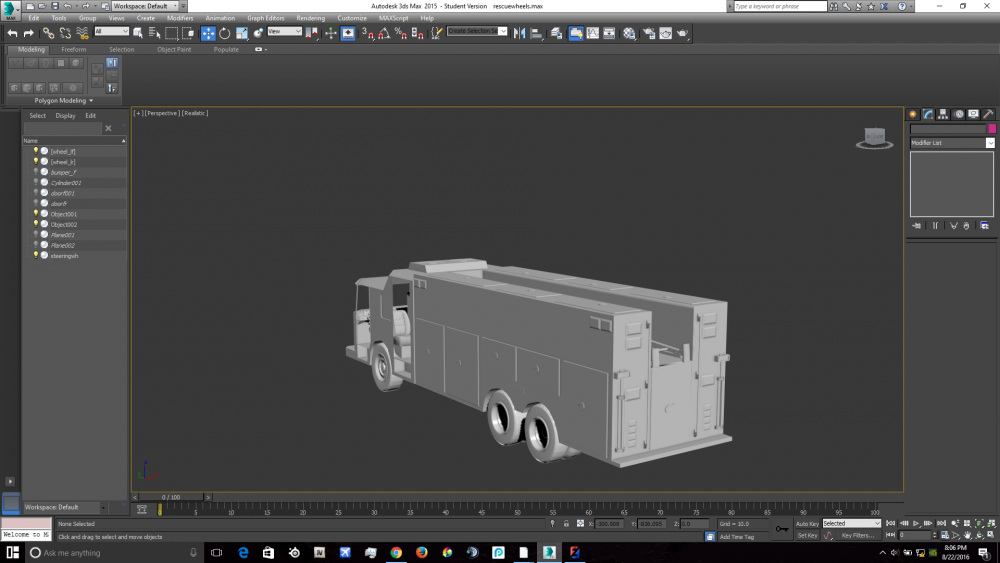Open the Material Editor icon
Viewport: 1000px width, 563px height.
point(629,33)
